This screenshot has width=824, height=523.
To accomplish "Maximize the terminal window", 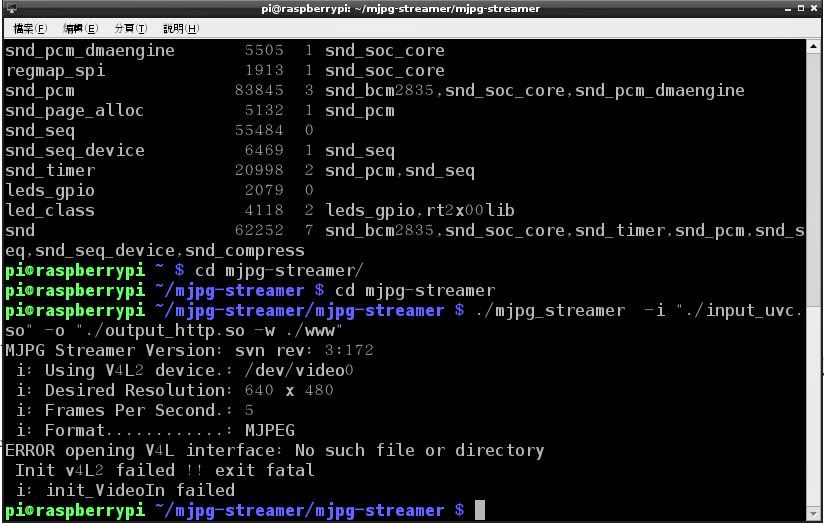I will click(x=801, y=8).
